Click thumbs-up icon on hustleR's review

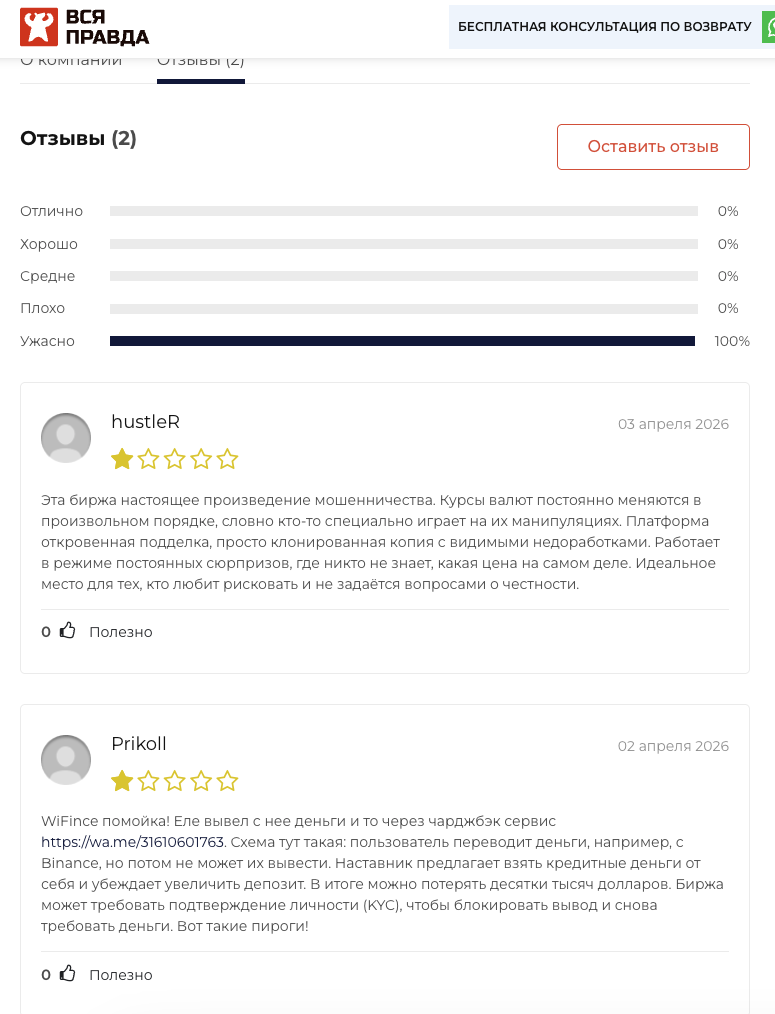68,631
